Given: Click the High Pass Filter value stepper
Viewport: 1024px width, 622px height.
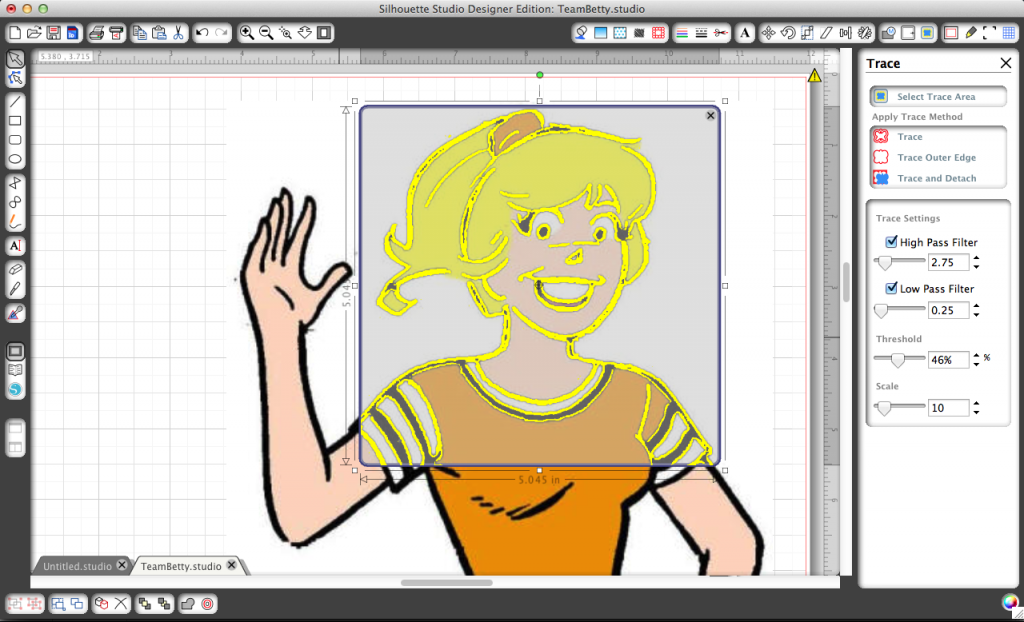Looking at the screenshot, I should click(x=976, y=262).
